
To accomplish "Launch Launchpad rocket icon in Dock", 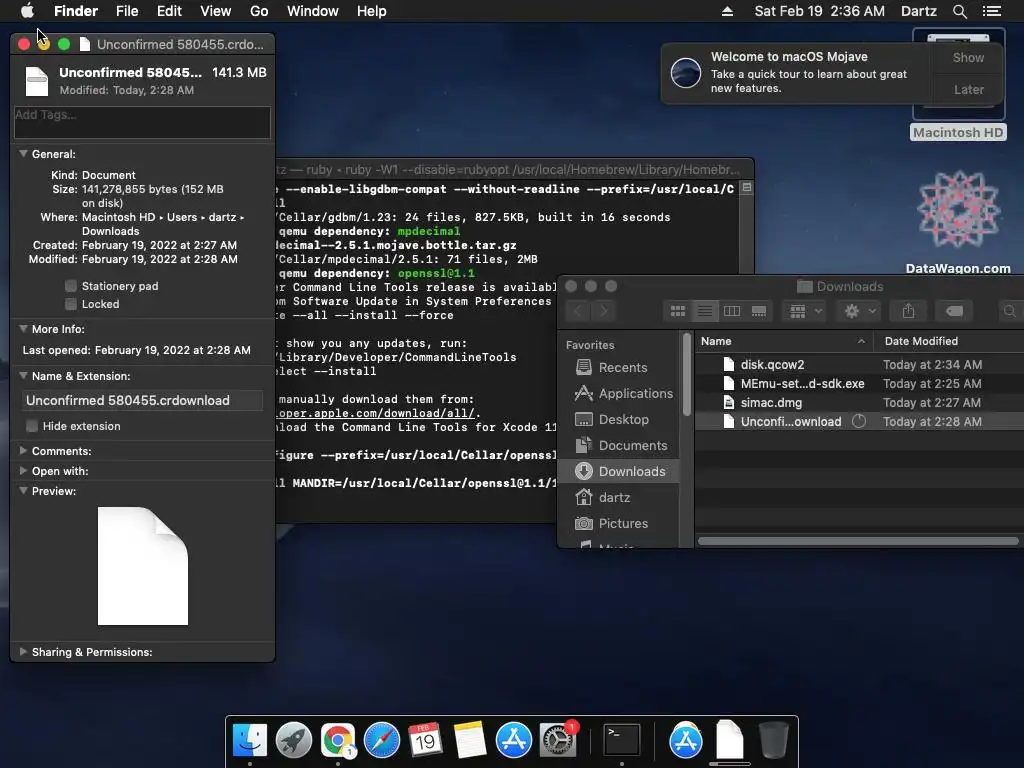I will (x=294, y=741).
